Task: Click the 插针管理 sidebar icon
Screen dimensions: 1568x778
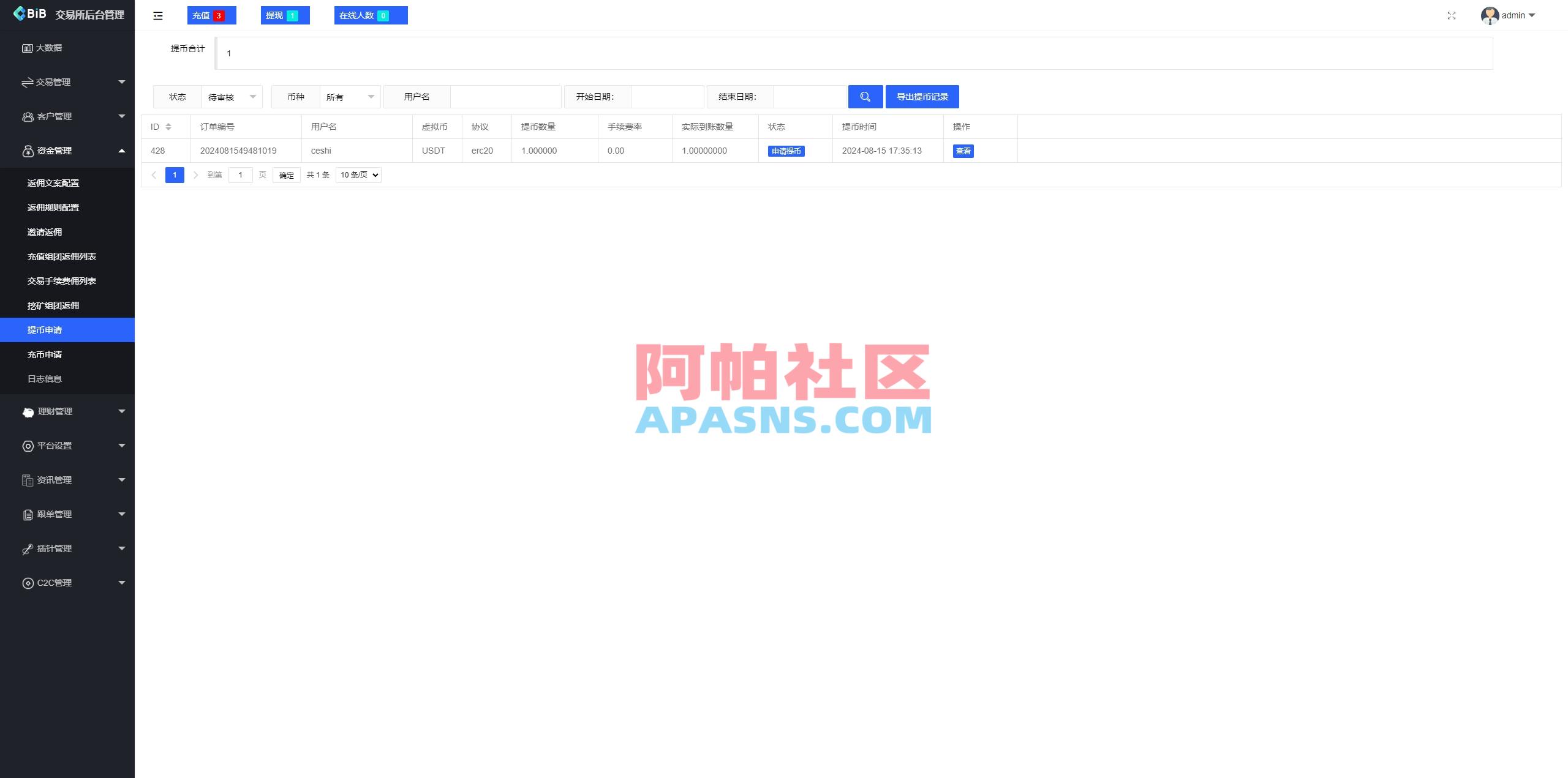Action: [x=28, y=548]
